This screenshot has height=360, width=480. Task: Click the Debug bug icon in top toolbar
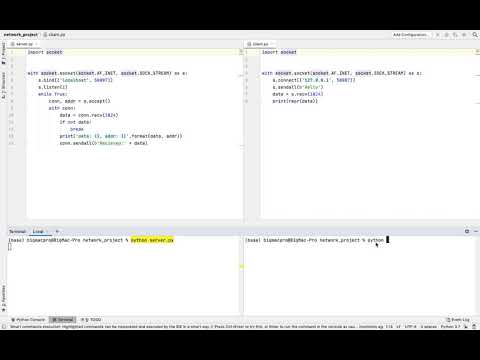[x=447, y=35]
